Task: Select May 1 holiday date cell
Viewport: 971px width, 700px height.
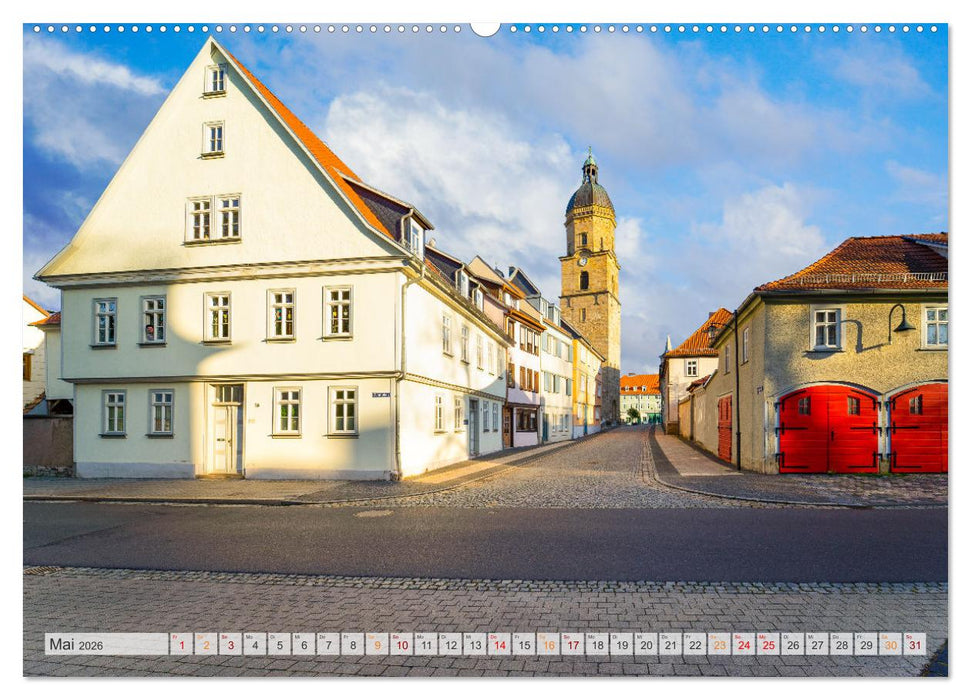Action: click(x=182, y=645)
